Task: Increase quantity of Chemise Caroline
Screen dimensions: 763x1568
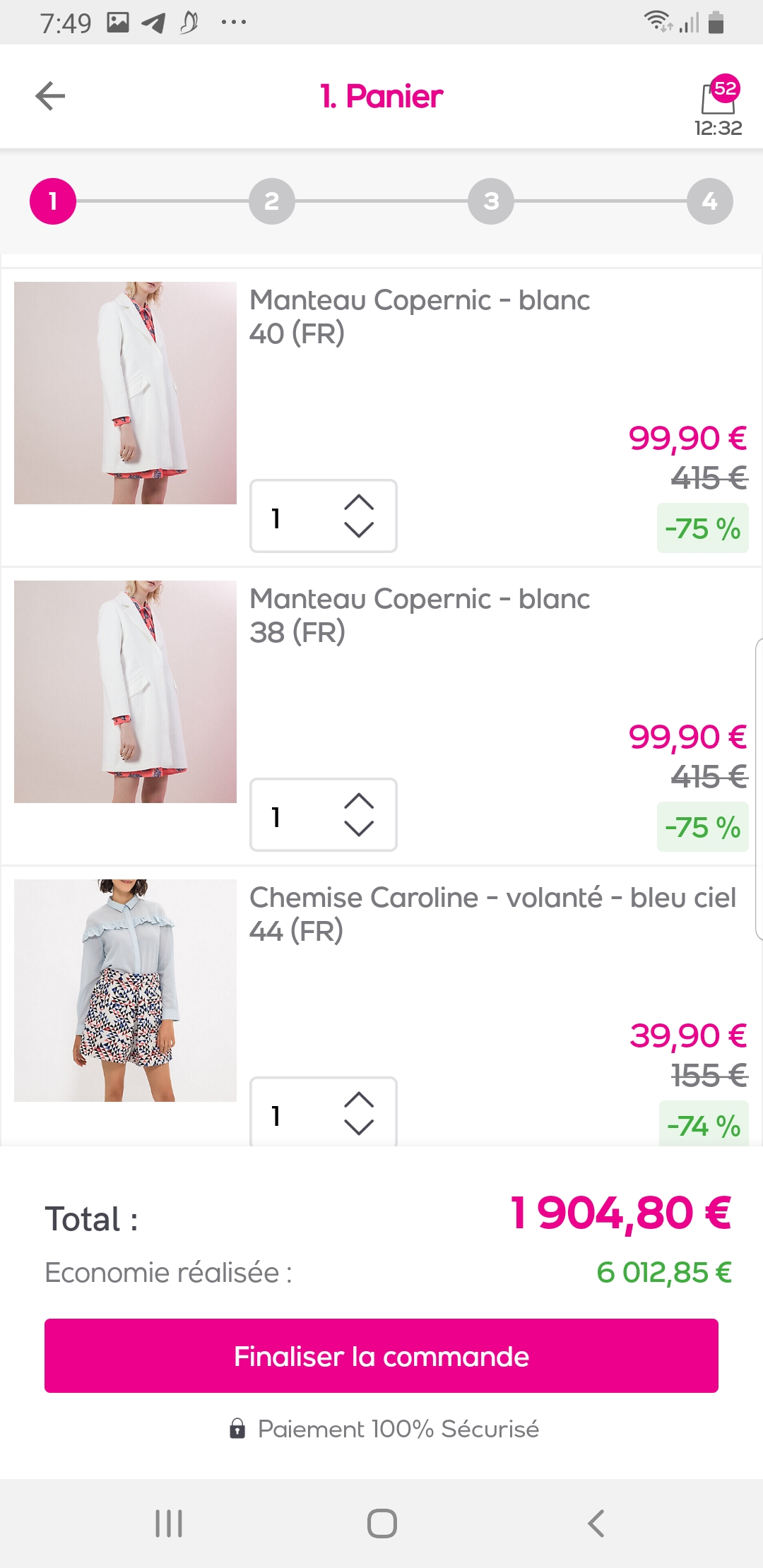Action: pos(359,1100)
